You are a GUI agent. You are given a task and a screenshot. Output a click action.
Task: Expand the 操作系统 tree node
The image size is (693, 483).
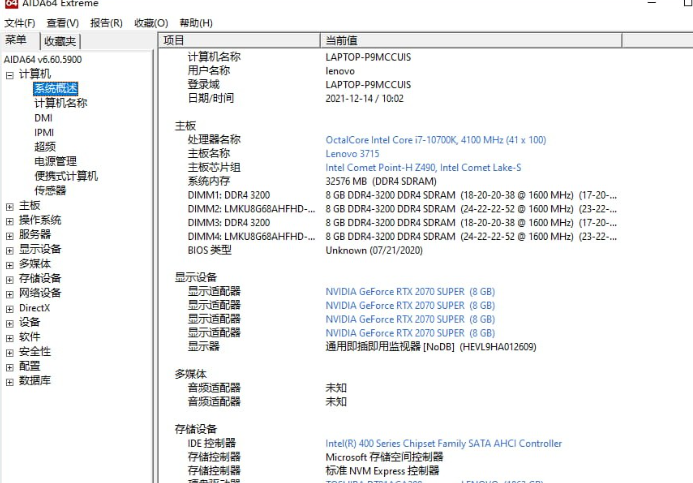[10, 221]
